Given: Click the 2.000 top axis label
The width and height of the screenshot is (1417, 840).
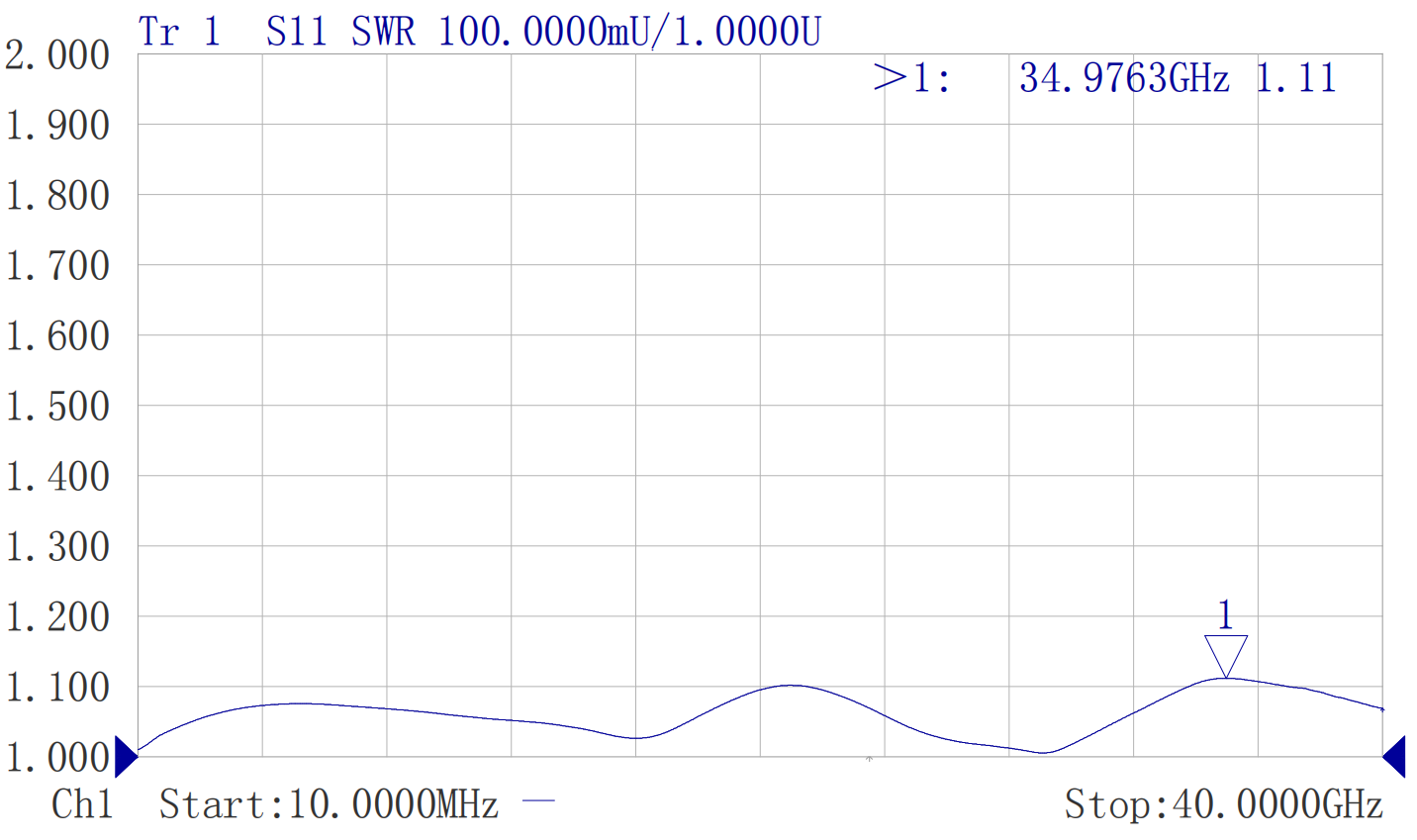Looking at the screenshot, I should [57, 55].
